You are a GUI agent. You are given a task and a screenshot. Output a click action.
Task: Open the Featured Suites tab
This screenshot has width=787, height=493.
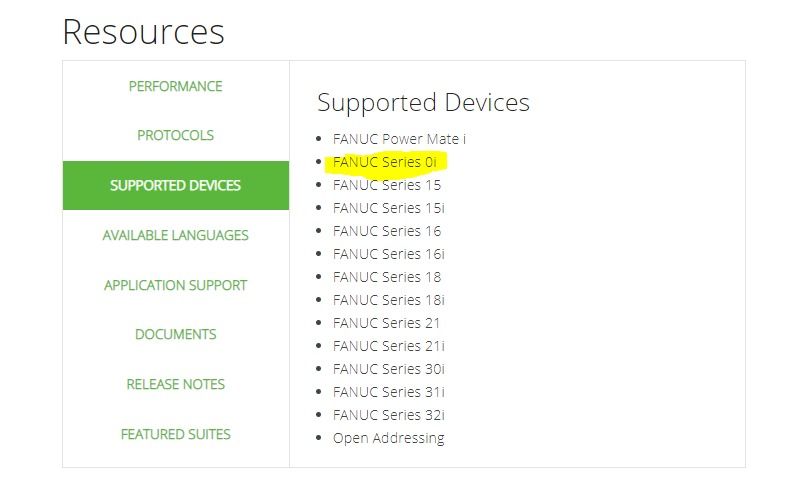tap(175, 434)
